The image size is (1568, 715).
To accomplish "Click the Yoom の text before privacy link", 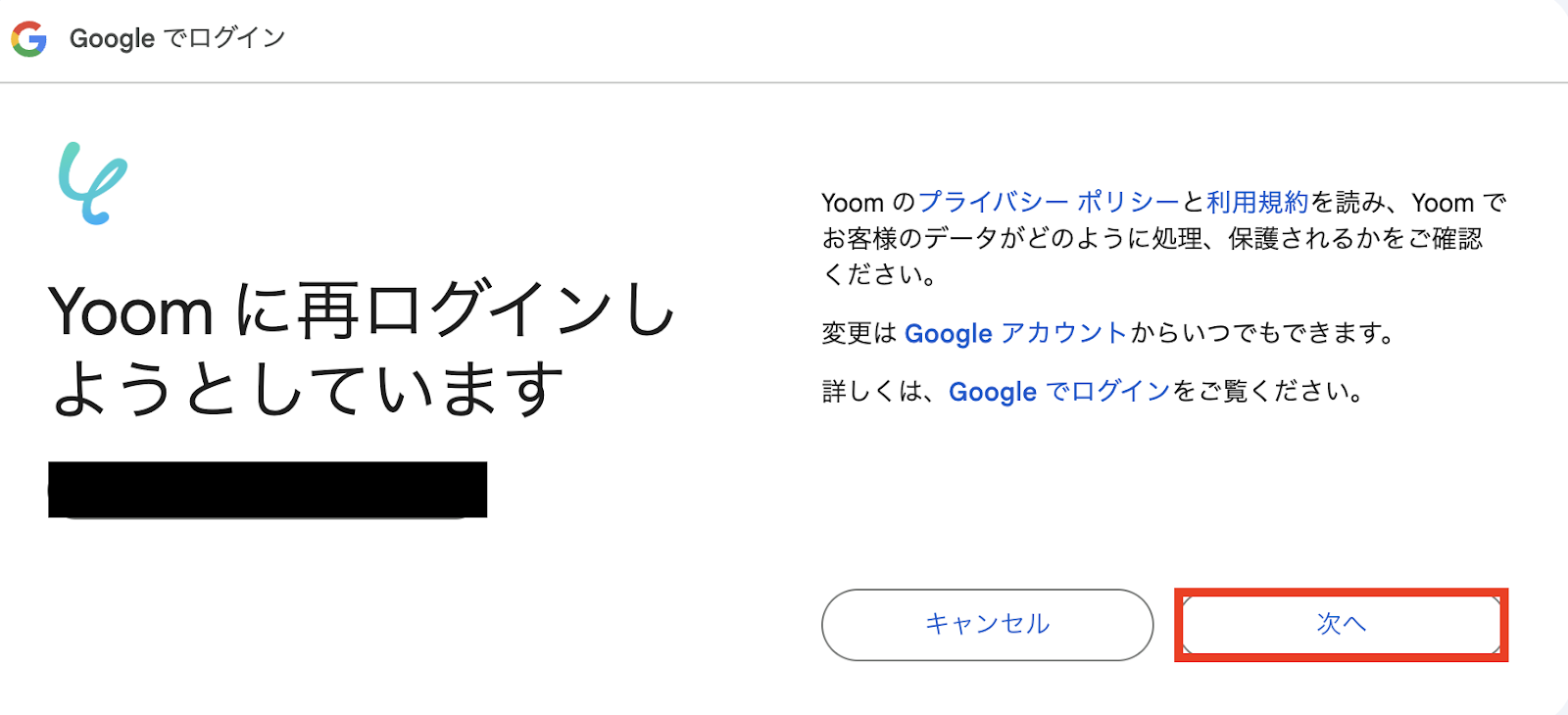I will [867, 203].
